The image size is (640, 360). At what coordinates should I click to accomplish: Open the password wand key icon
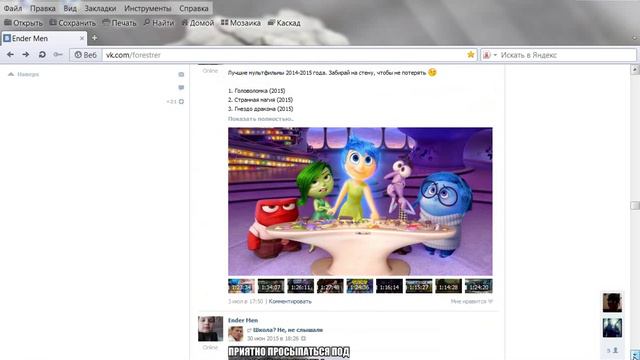58,55
